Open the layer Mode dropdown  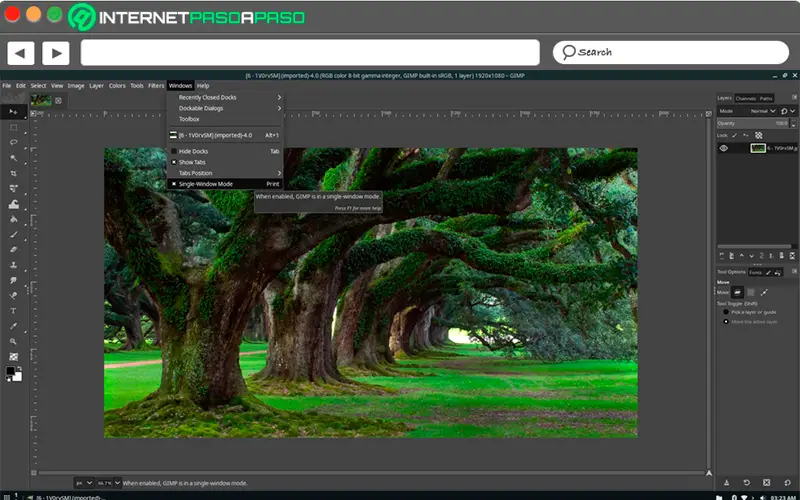pyautogui.click(x=765, y=110)
